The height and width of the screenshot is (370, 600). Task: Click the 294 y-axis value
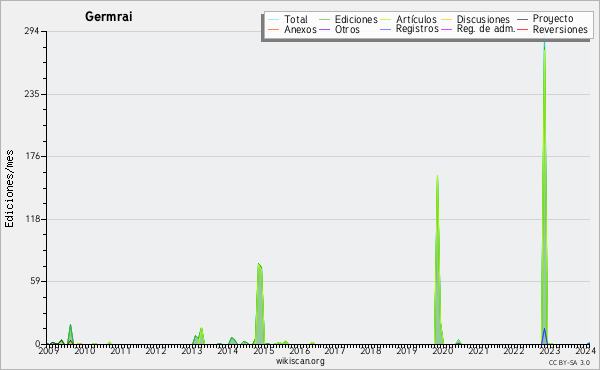click(32, 31)
